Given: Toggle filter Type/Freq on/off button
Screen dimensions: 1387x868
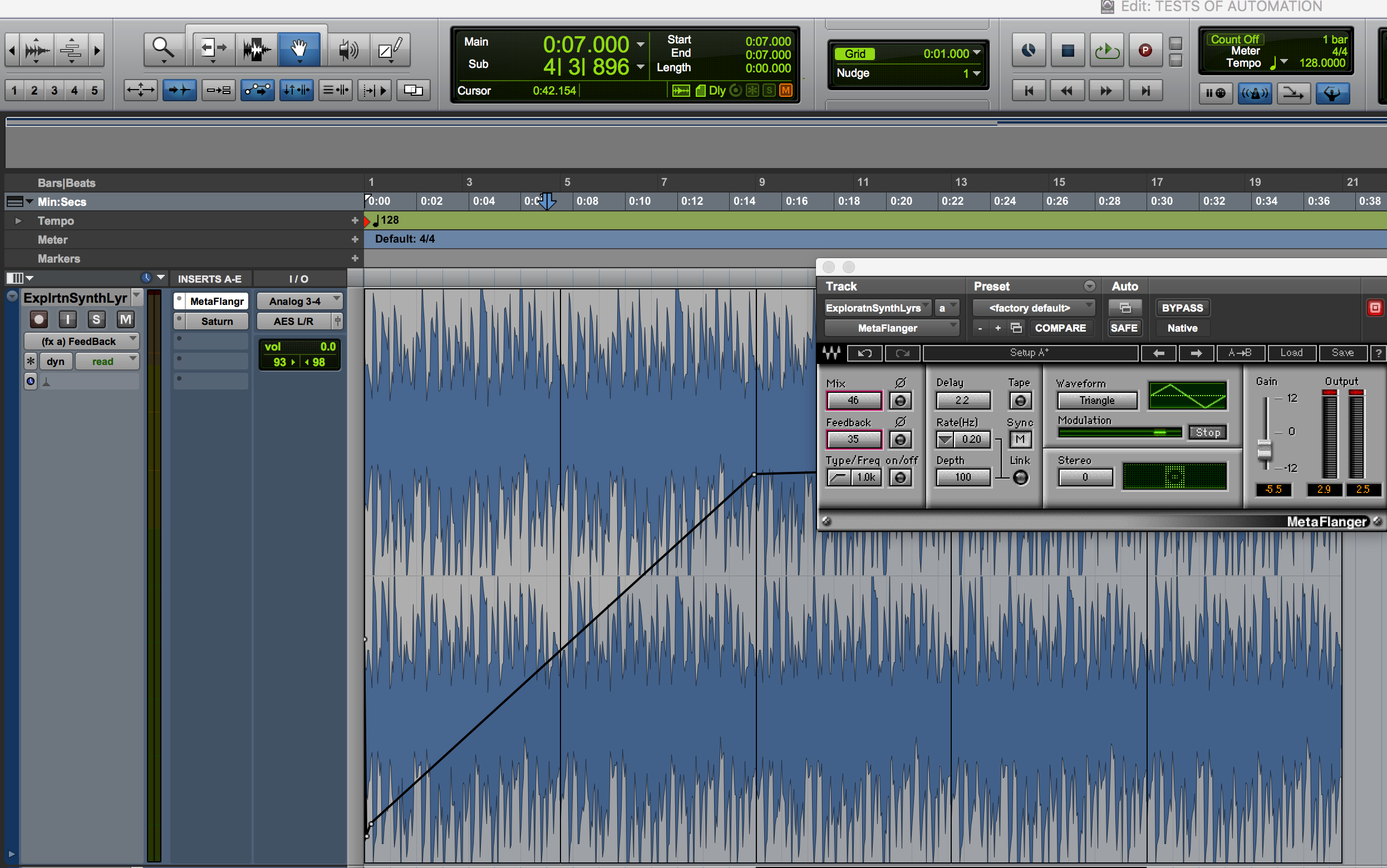Looking at the screenshot, I should click(900, 477).
